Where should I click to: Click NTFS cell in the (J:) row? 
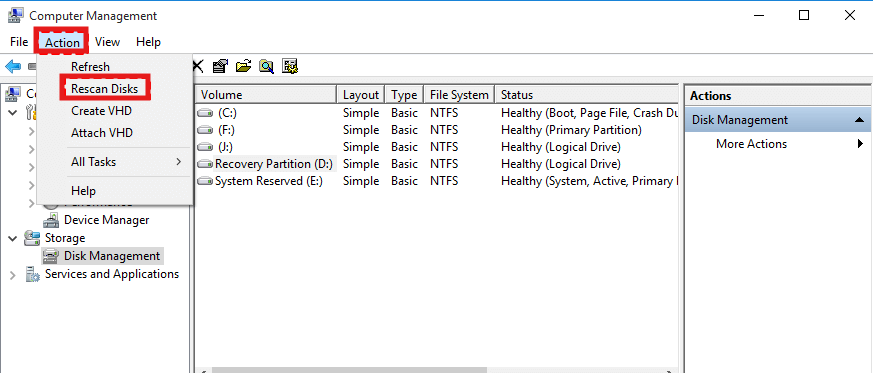[444, 147]
